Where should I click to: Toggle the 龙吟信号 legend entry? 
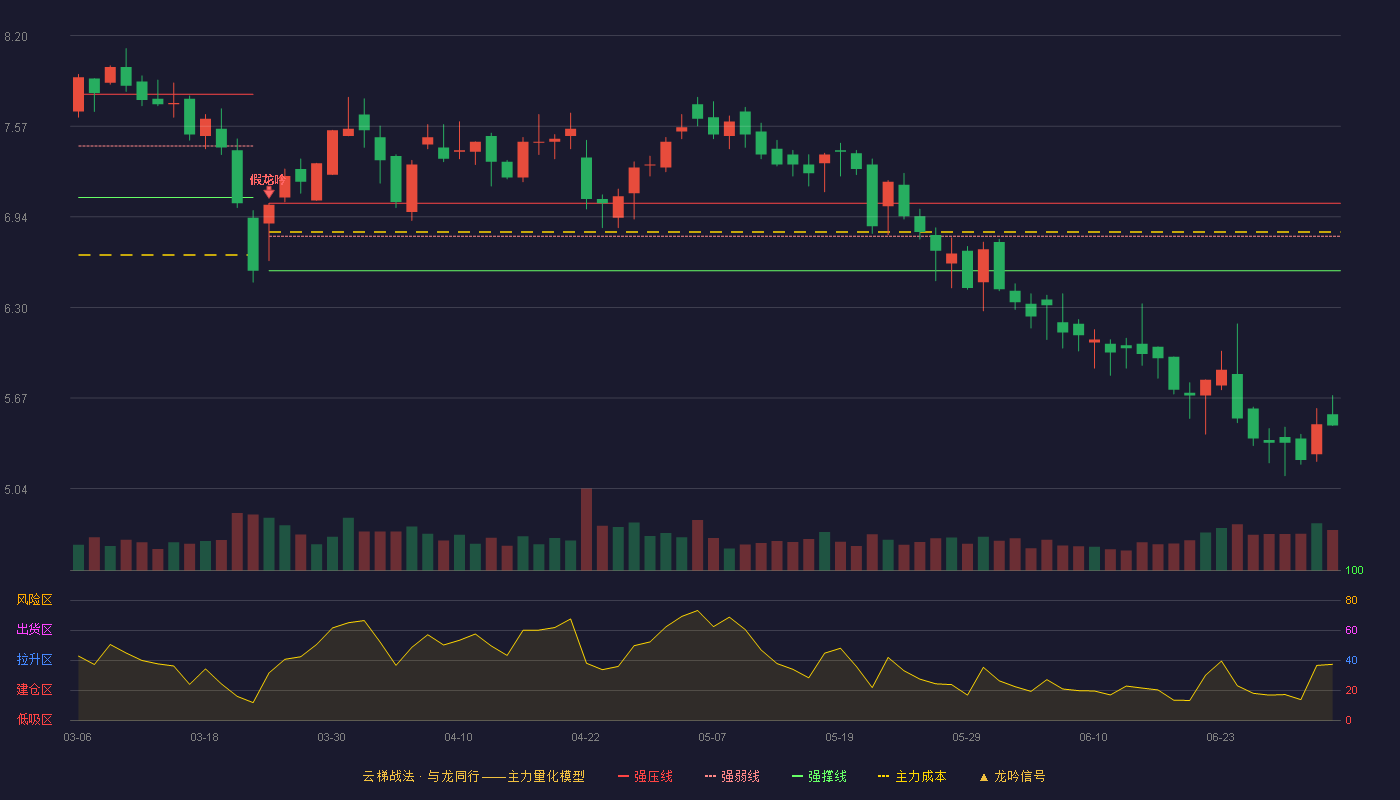pyautogui.click(x=1012, y=776)
